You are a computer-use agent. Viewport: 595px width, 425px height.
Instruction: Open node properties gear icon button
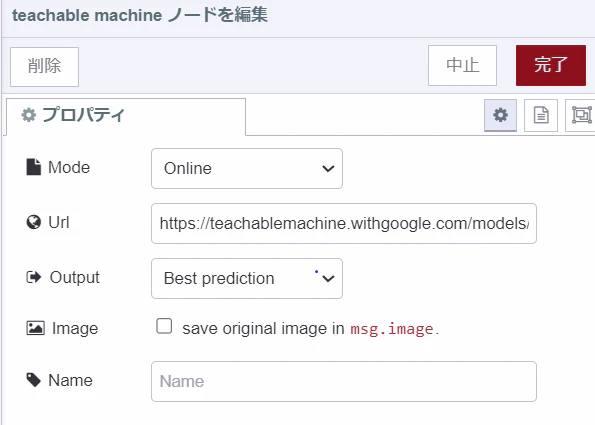coord(500,115)
